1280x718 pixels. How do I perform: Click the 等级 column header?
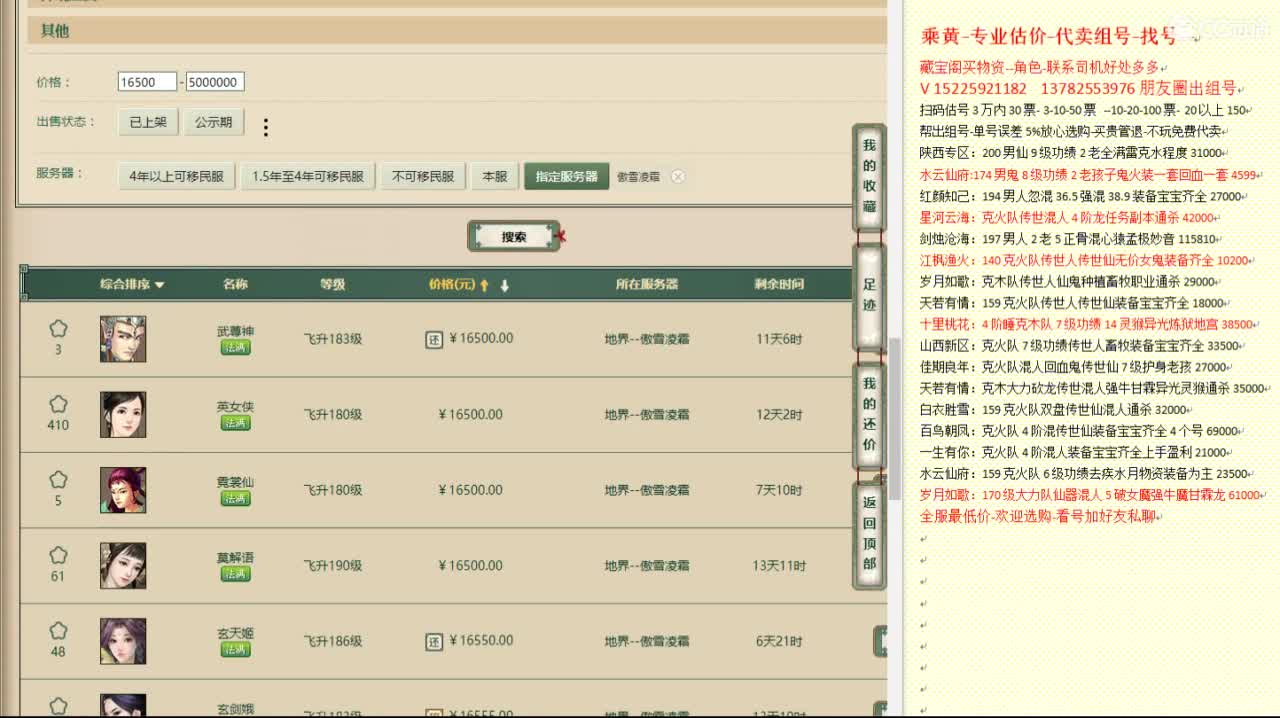[332, 285]
